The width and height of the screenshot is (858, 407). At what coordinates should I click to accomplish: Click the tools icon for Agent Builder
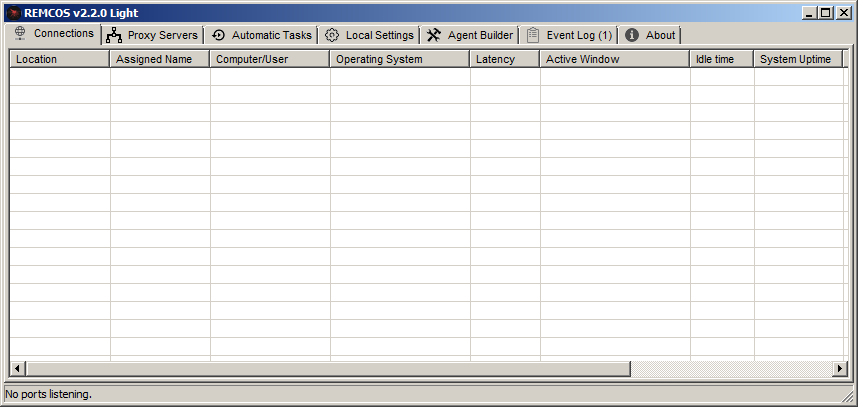(433, 35)
